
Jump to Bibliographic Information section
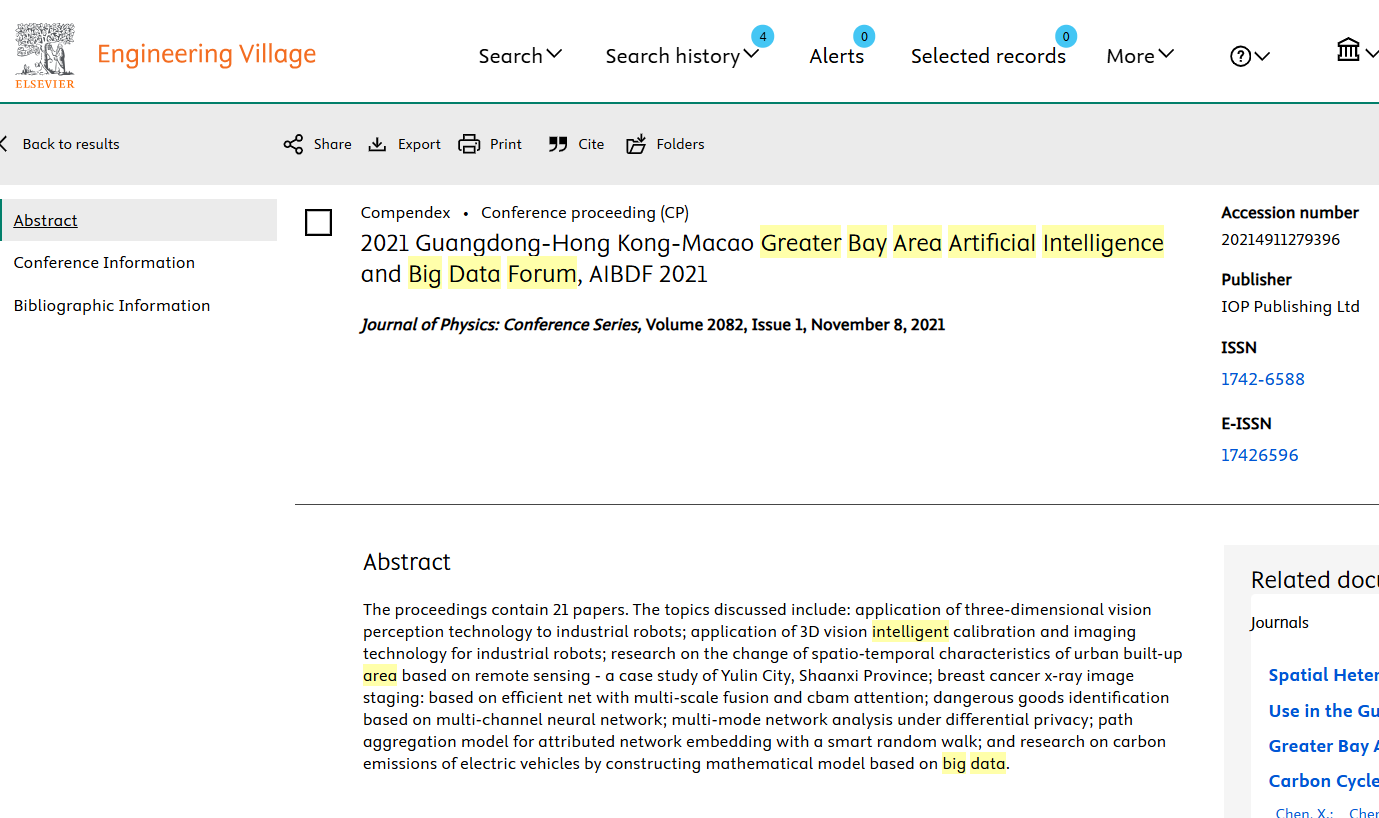(x=112, y=306)
